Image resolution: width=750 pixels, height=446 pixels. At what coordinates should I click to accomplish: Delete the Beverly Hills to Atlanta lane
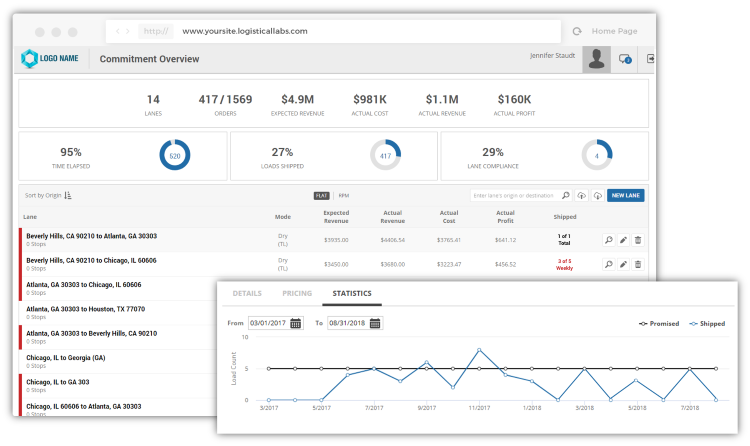pyautogui.click(x=638, y=239)
